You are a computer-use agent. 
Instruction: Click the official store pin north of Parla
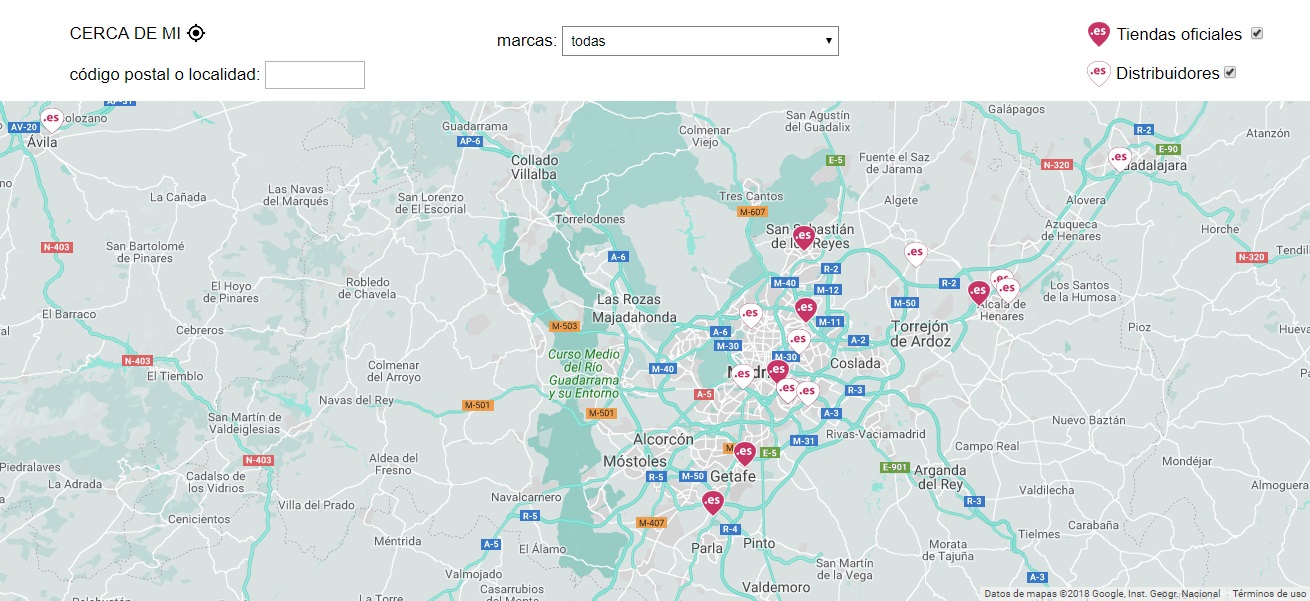point(713,501)
